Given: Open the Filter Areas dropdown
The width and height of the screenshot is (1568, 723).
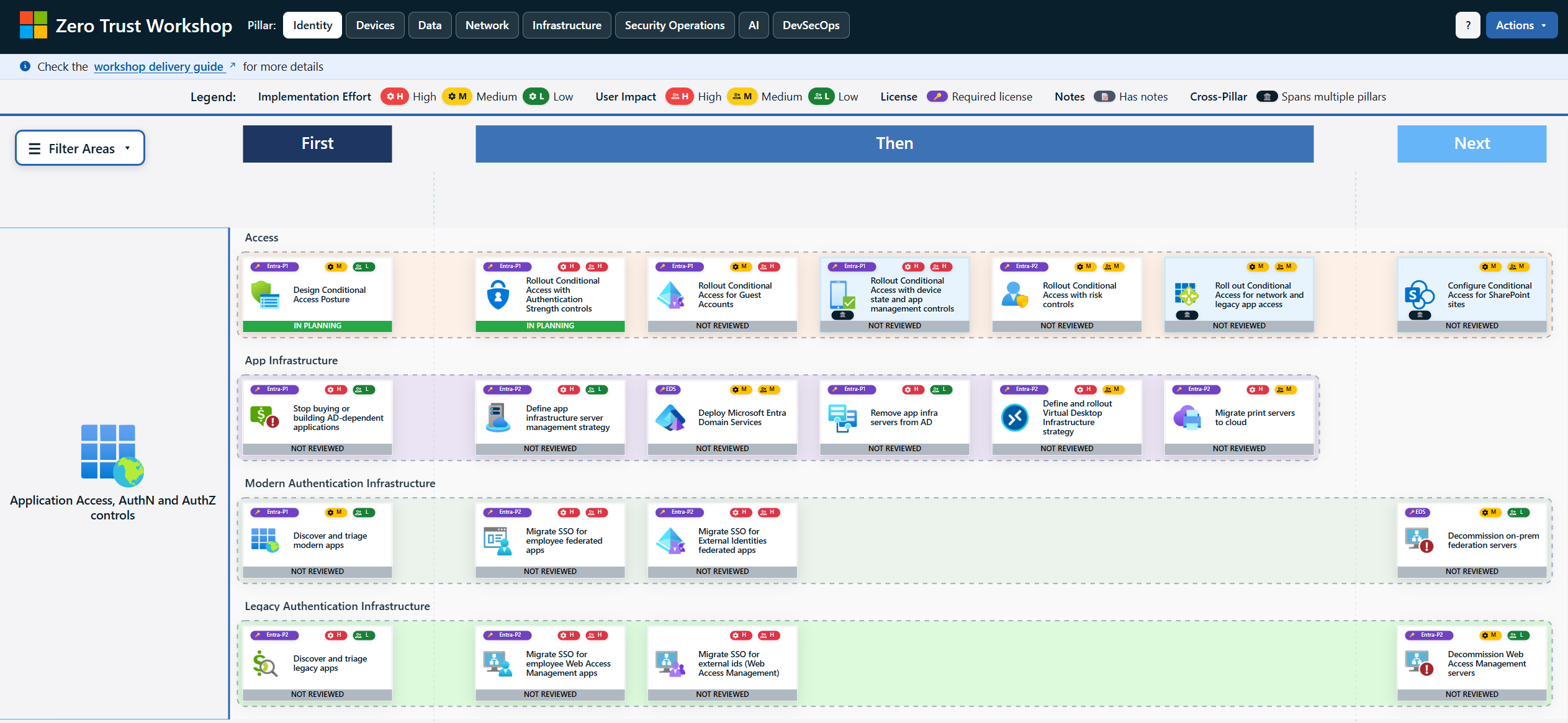Looking at the screenshot, I should pyautogui.click(x=80, y=148).
